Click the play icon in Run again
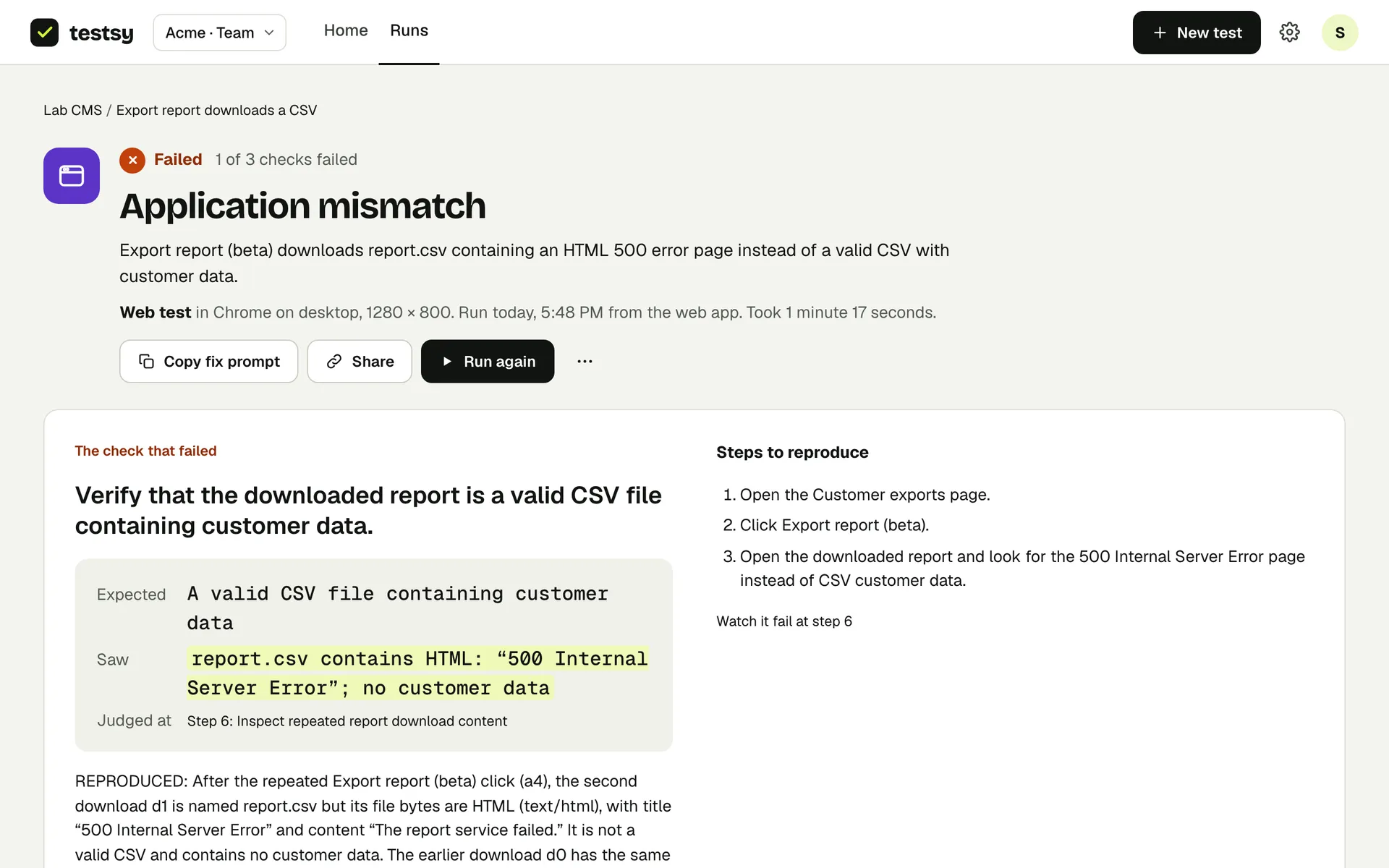Image resolution: width=1389 pixels, height=868 pixels. click(447, 361)
